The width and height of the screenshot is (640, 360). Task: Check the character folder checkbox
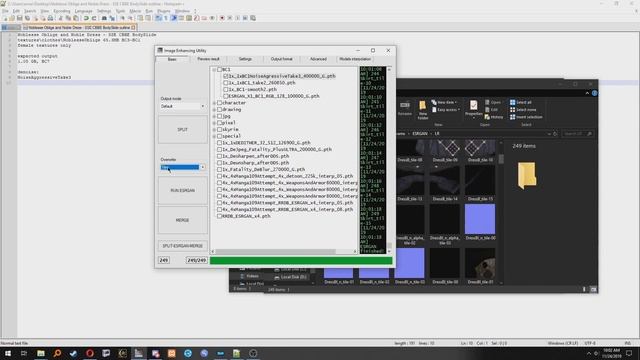tap(220, 103)
